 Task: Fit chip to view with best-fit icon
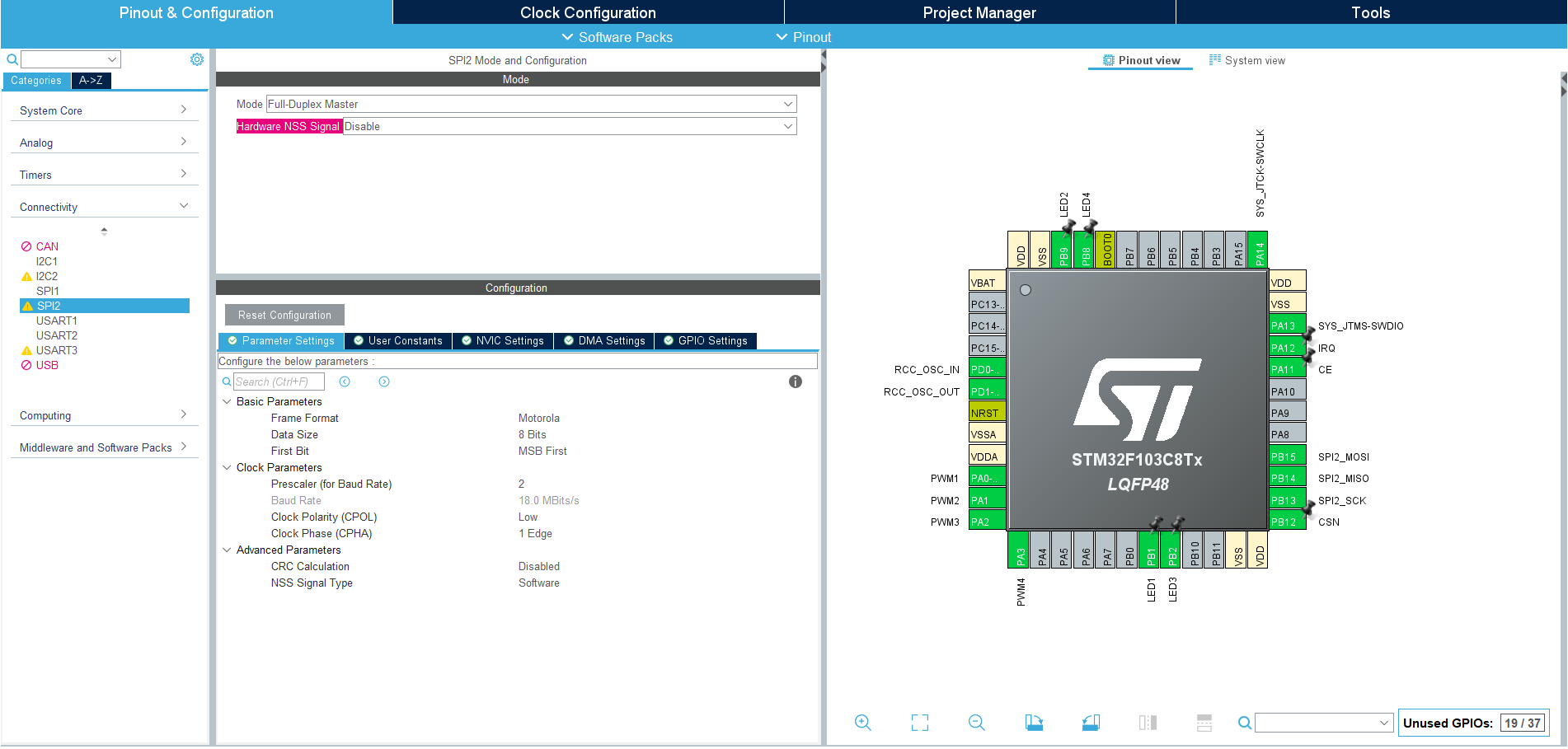tap(920, 723)
